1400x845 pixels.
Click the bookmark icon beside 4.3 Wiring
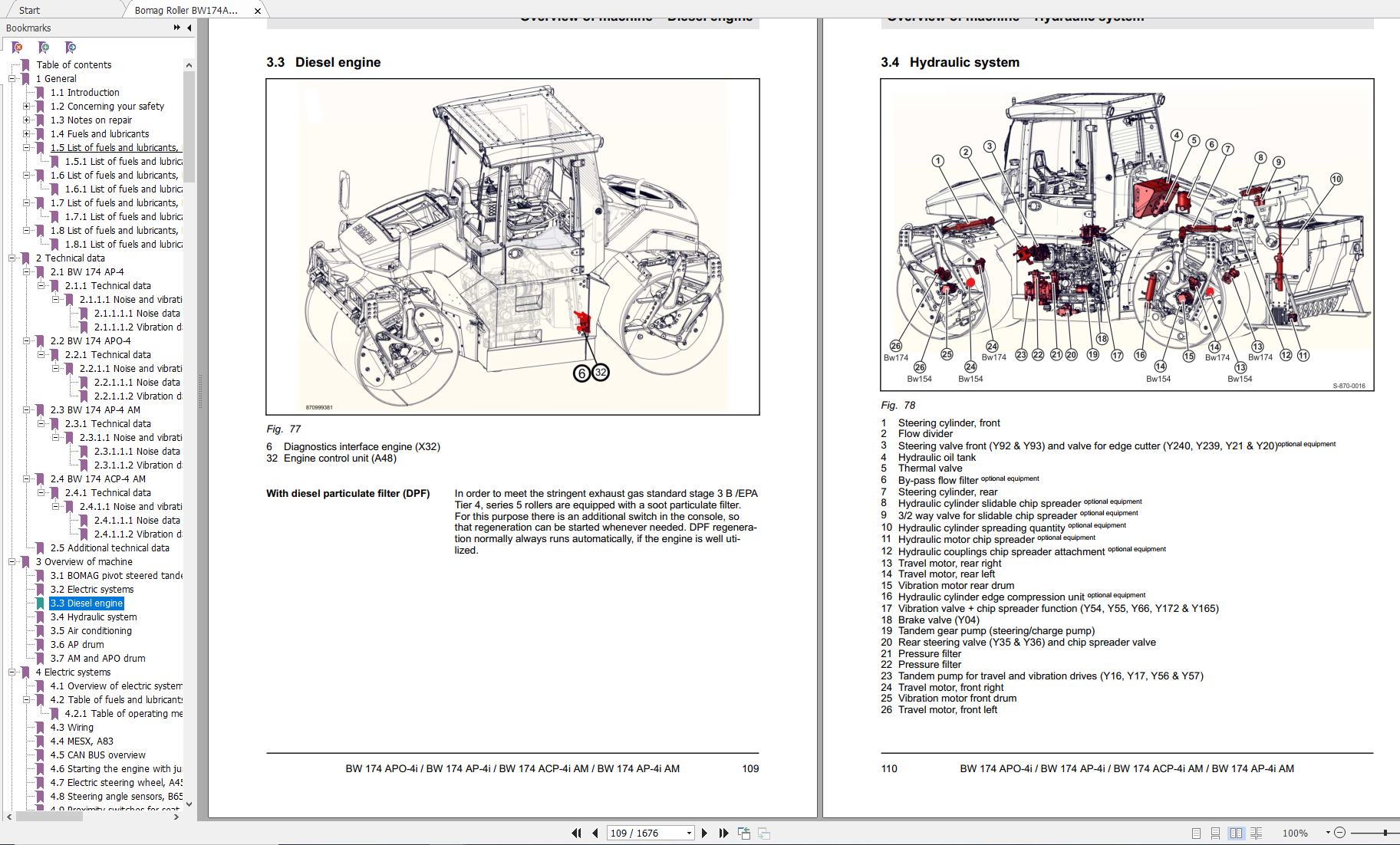click(x=40, y=728)
